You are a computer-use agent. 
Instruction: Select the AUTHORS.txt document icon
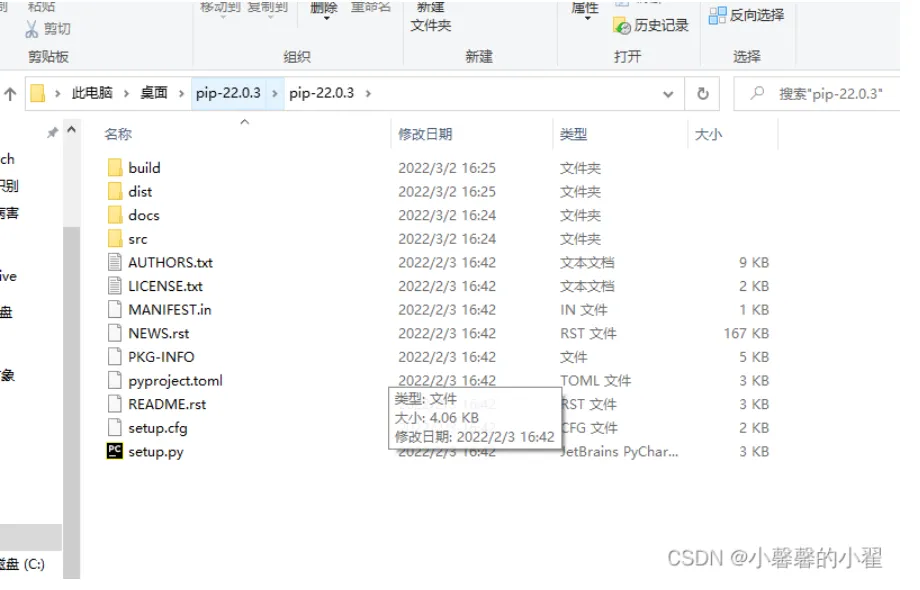(115, 262)
